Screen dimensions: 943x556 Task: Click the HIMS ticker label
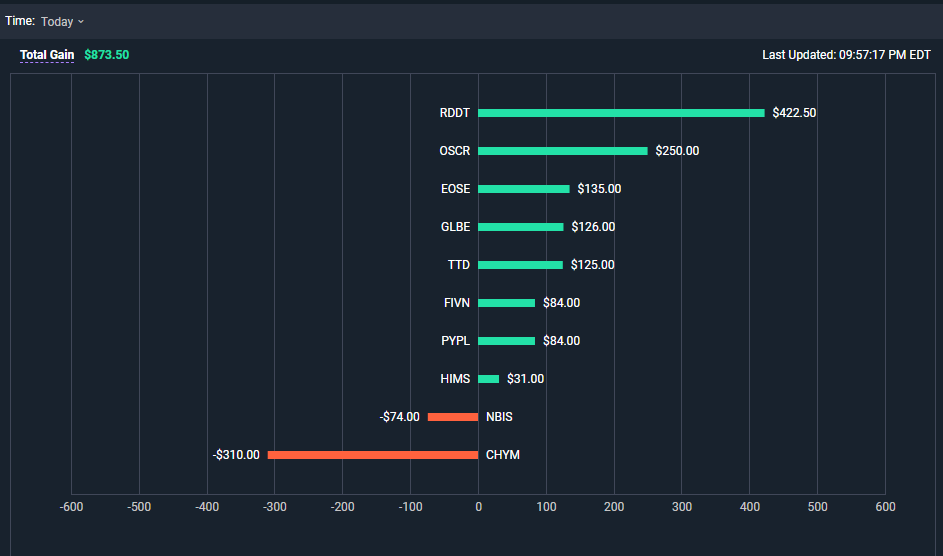(x=455, y=379)
